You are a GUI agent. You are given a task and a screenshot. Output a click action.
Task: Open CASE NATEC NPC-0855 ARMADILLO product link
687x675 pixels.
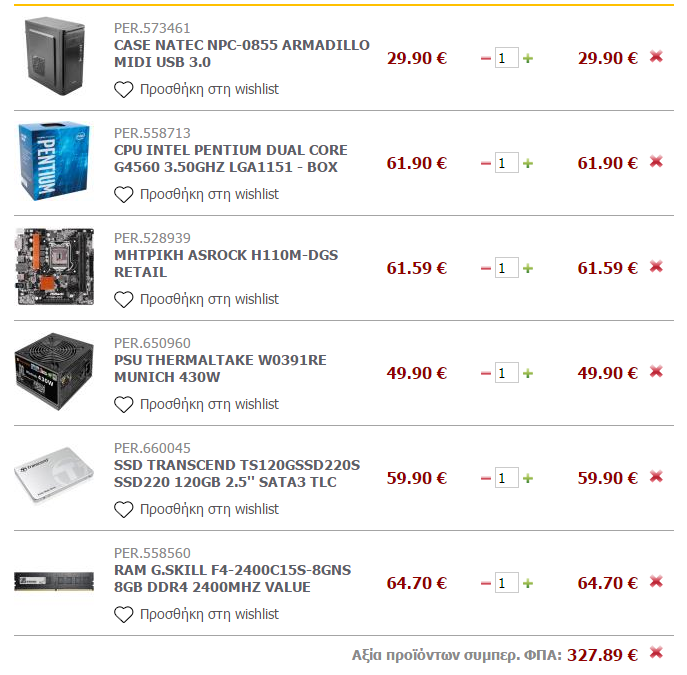[241, 53]
